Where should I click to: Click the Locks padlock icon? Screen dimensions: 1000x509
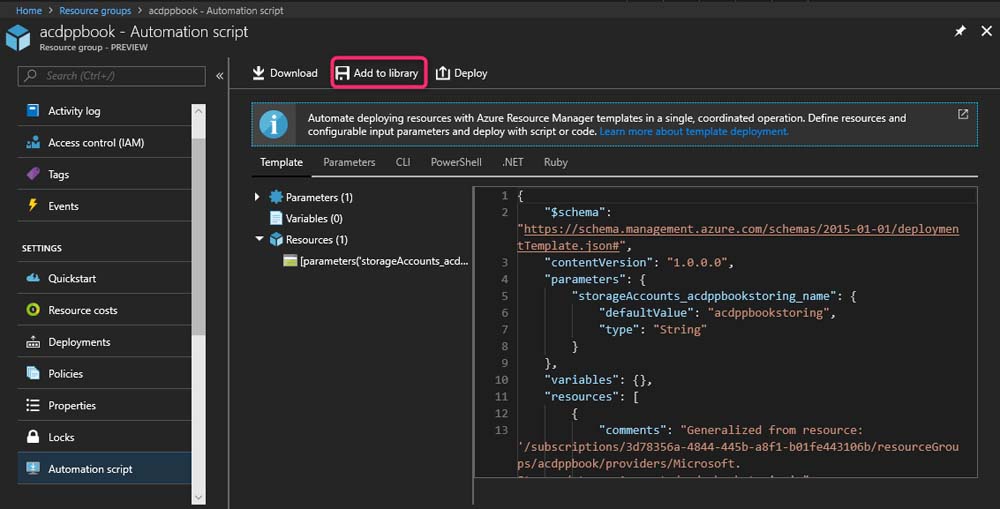point(32,437)
